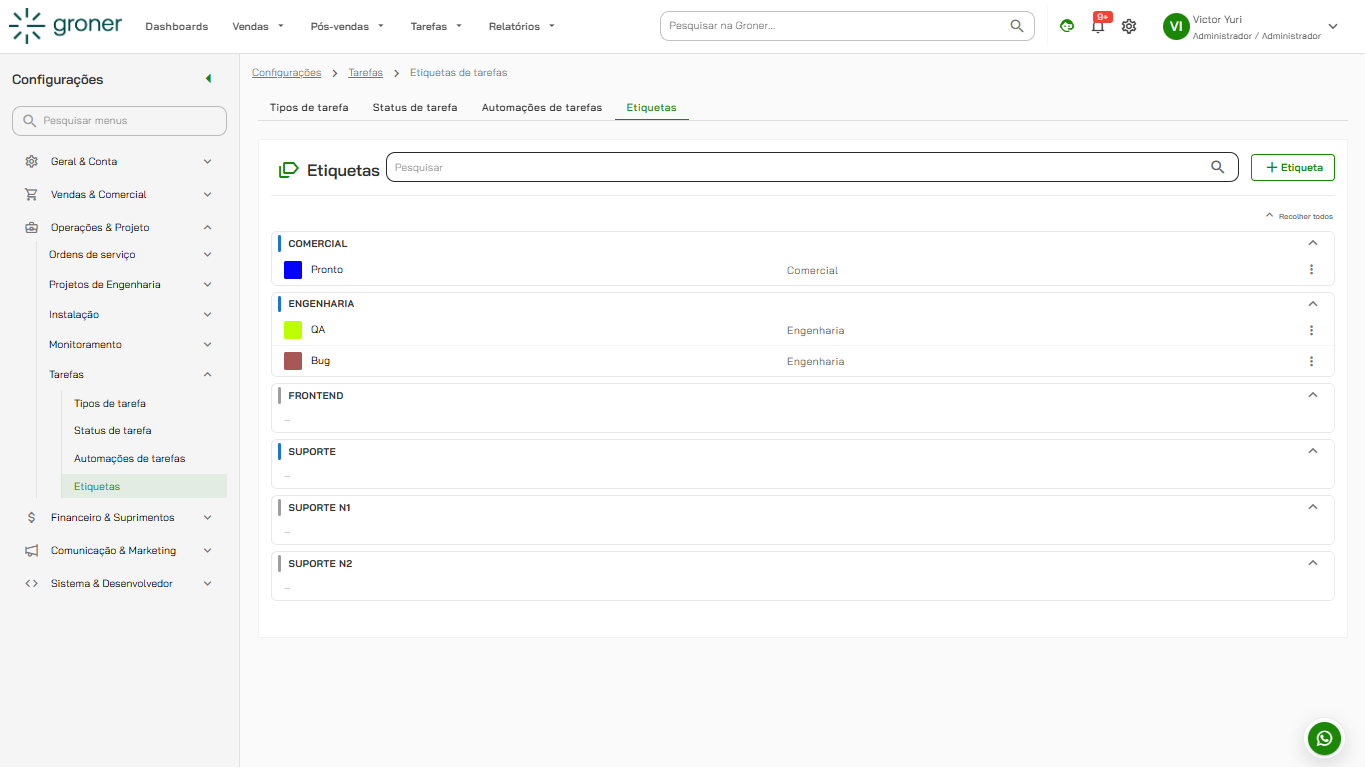
Task: Expand the user account chevron
Action: click(1332, 26)
